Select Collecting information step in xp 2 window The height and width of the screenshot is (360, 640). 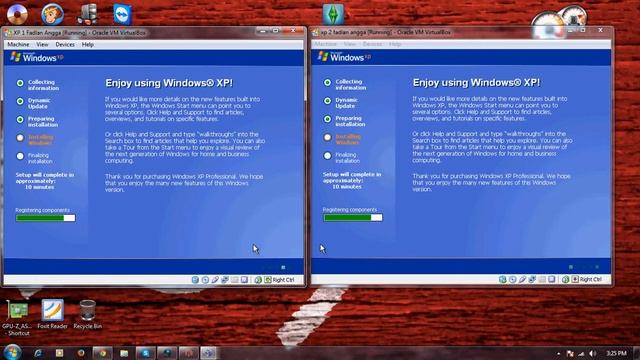[x=345, y=84]
